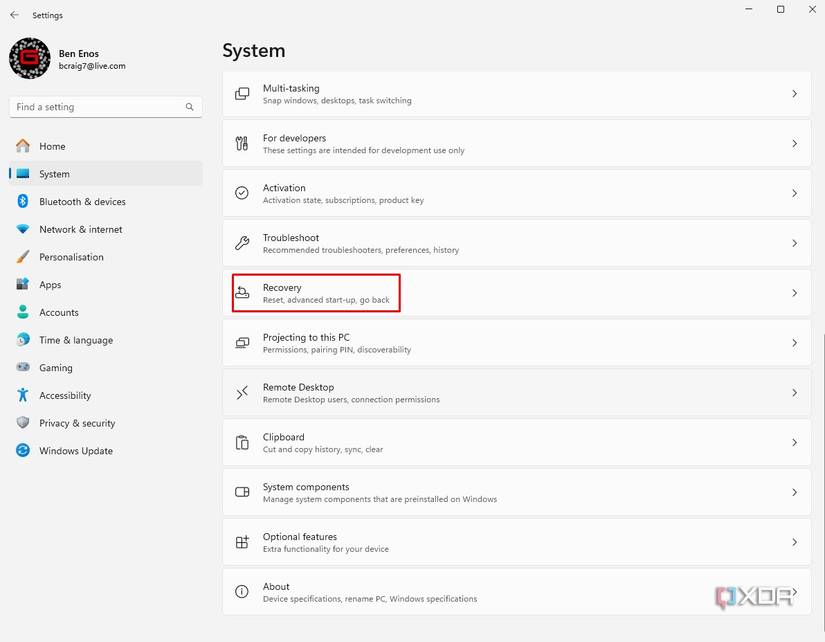Image resolution: width=825 pixels, height=642 pixels.
Task: Click the For developers tools icon
Action: point(242,143)
